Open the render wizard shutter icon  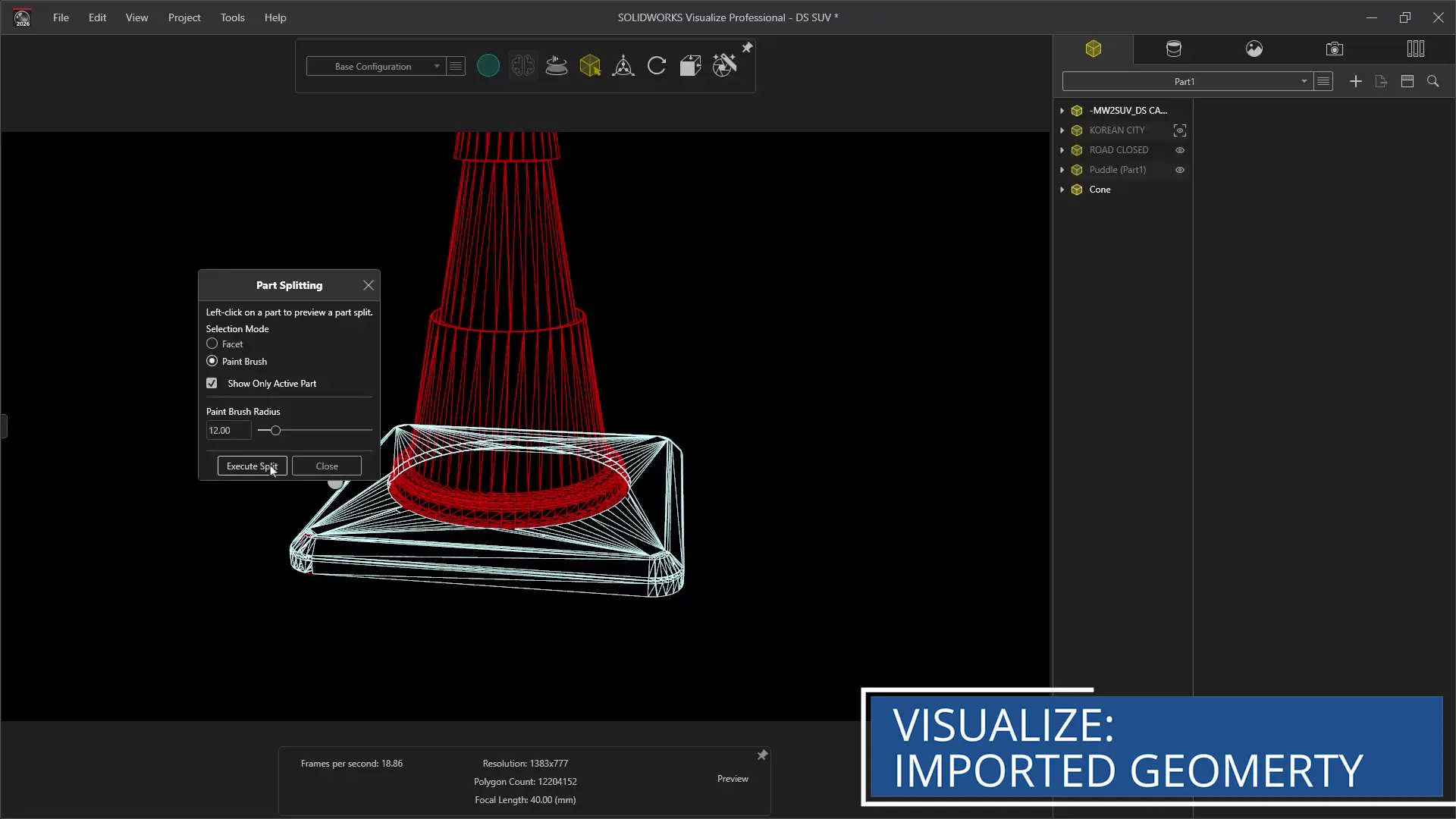click(x=724, y=66)
